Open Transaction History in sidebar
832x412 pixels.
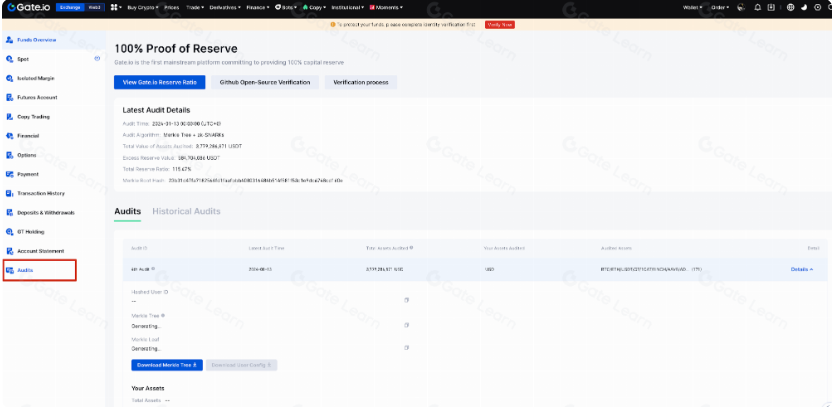pos(40,193)
